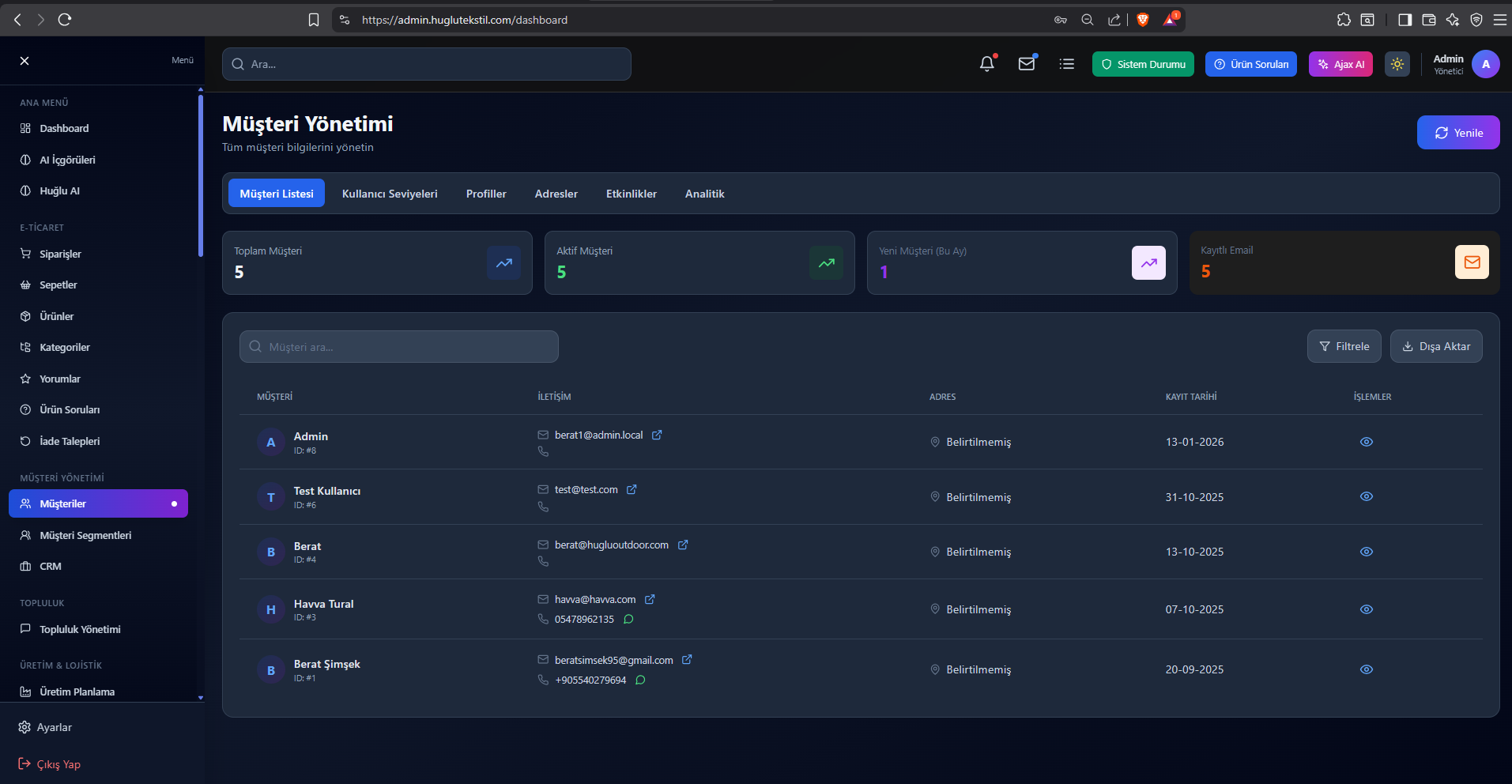This screenshot has width=1512, height=784.
Task: Open the Filtrele filter dropdown
Action: 1344,346
